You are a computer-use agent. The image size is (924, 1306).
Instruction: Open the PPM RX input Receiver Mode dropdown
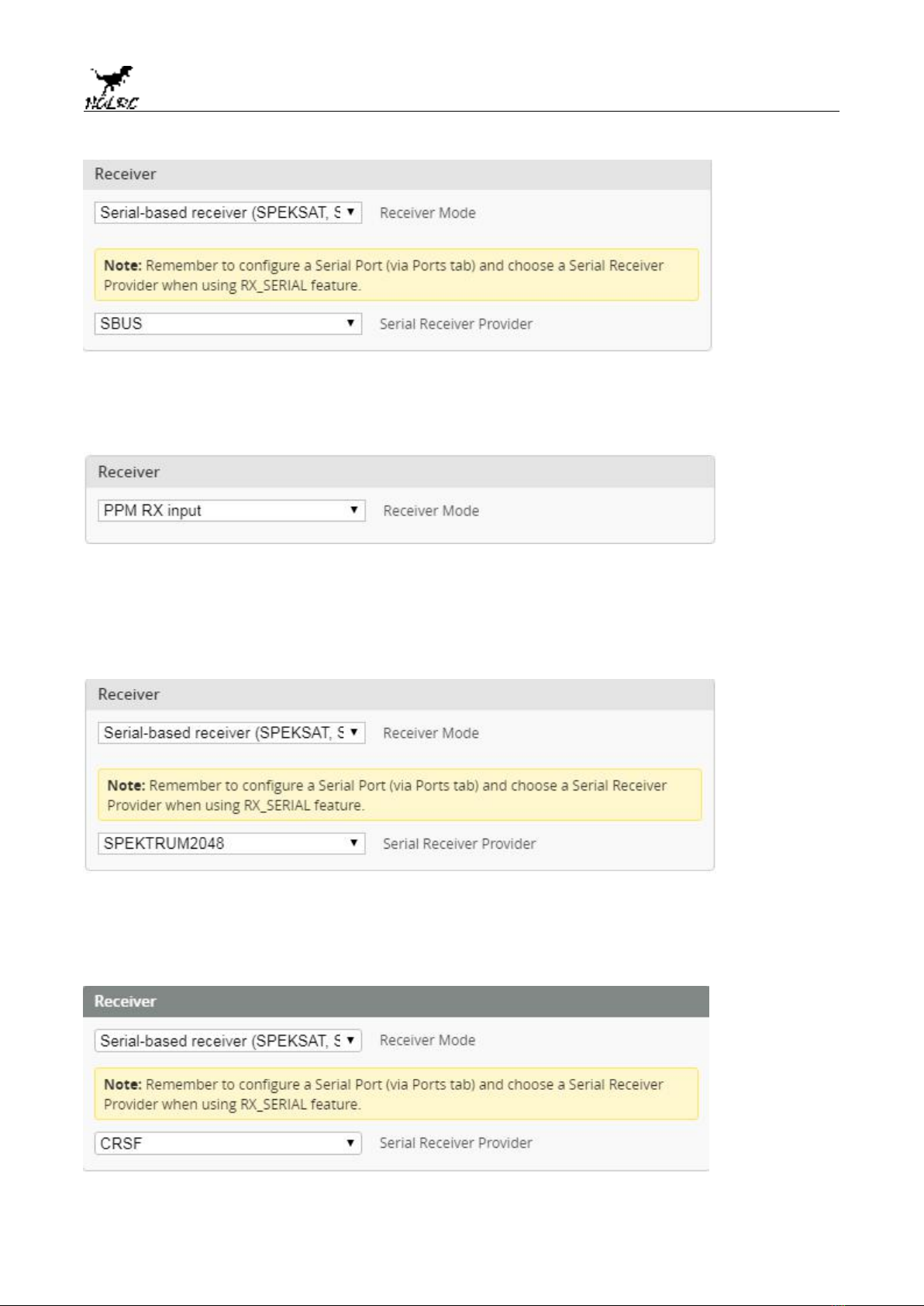tap(231, 510)
